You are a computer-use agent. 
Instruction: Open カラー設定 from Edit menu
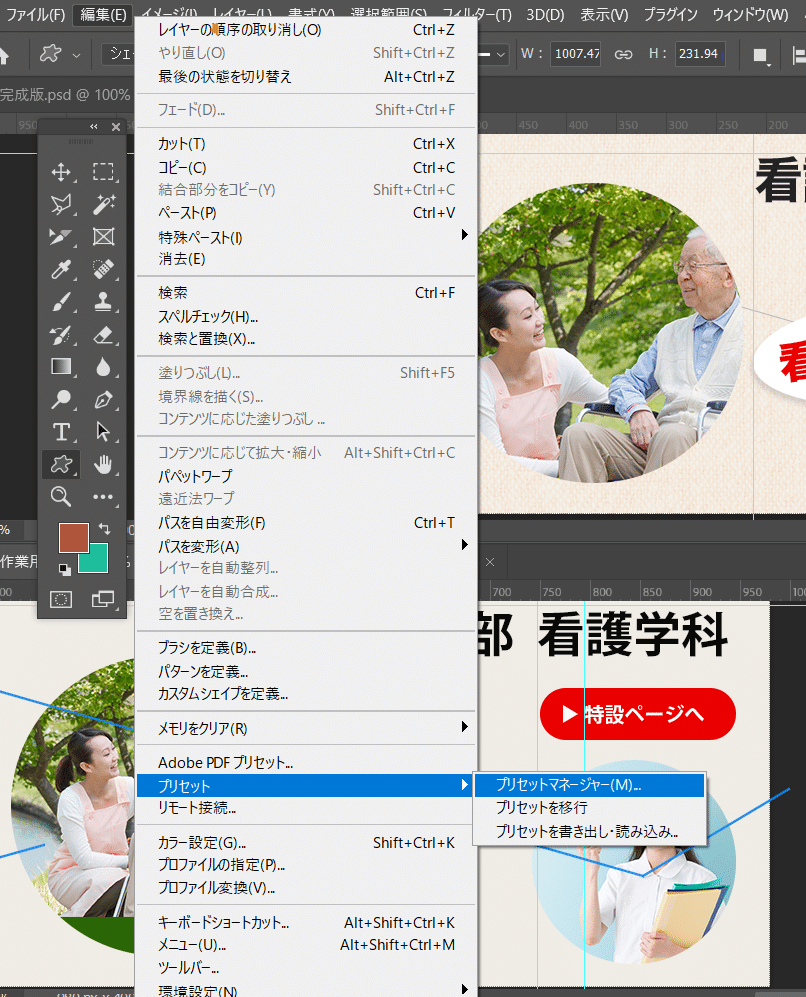click(306, 843)
